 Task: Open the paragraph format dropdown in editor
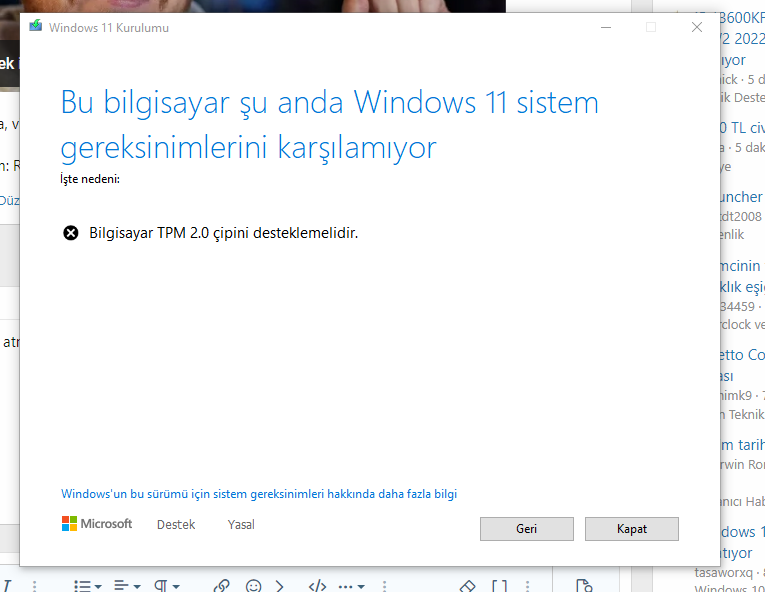[167, 586]
